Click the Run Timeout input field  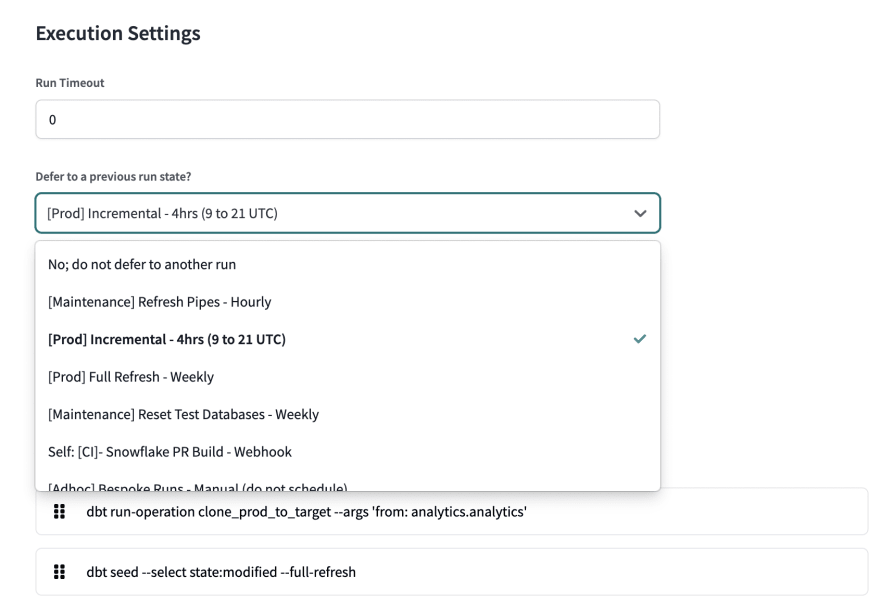347,120
